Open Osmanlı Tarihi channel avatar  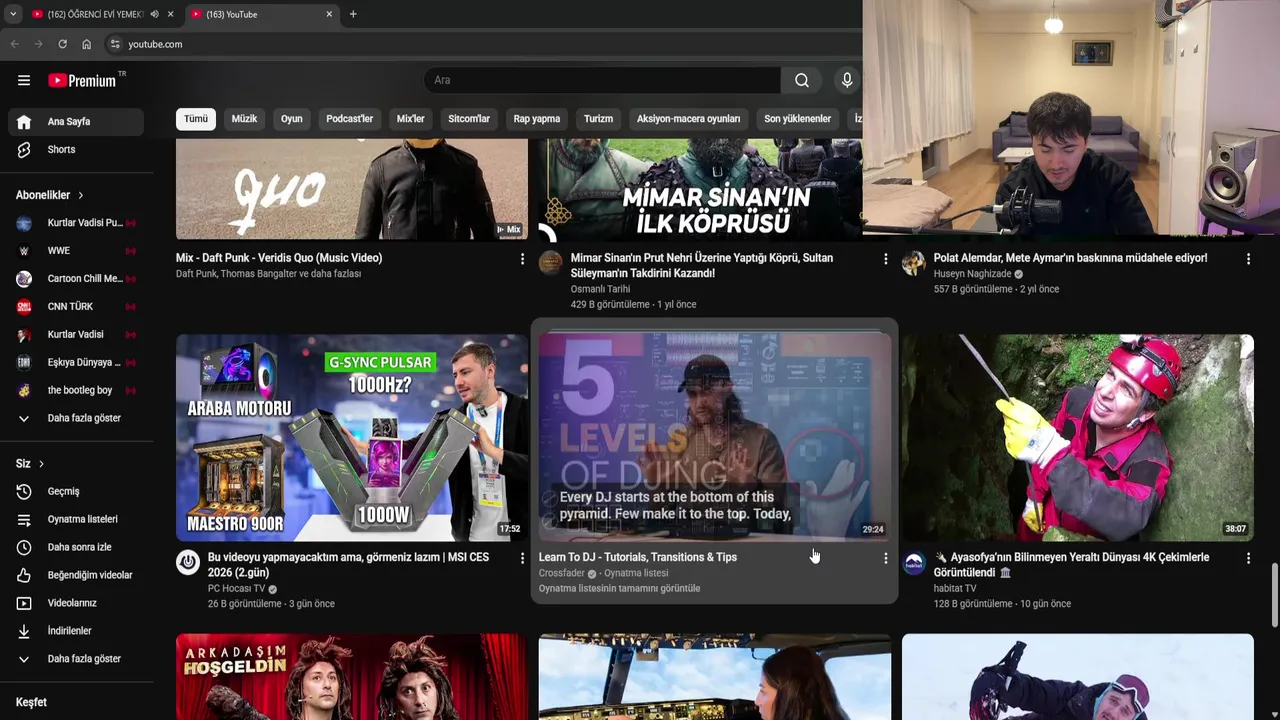tap(551, 263)
